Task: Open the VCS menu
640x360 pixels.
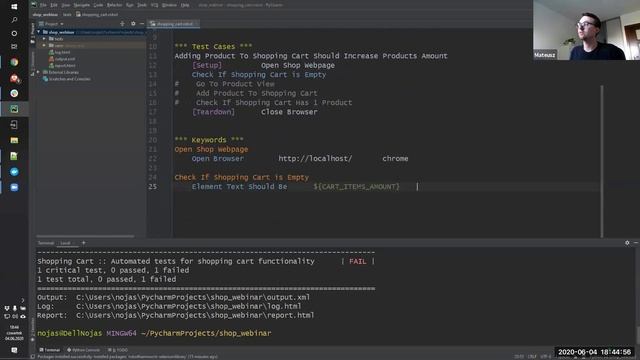Action: tap(155, 5)
